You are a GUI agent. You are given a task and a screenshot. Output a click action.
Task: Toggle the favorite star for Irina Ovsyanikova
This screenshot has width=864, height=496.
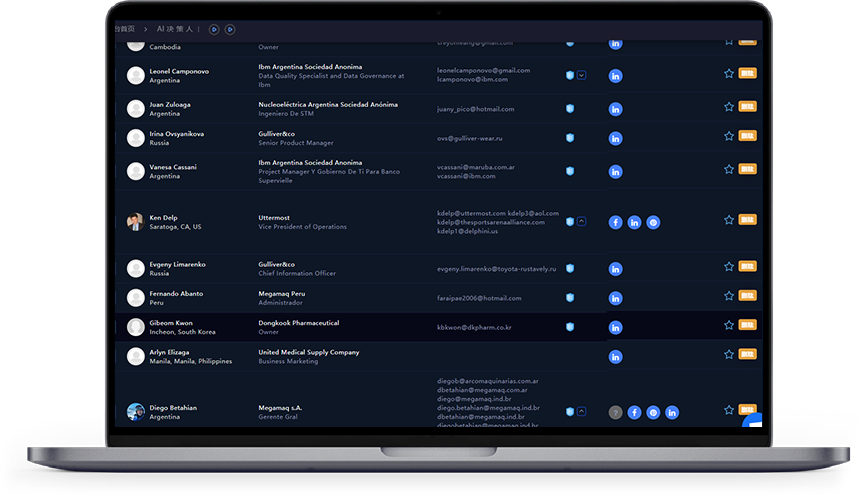coord(728,136)
